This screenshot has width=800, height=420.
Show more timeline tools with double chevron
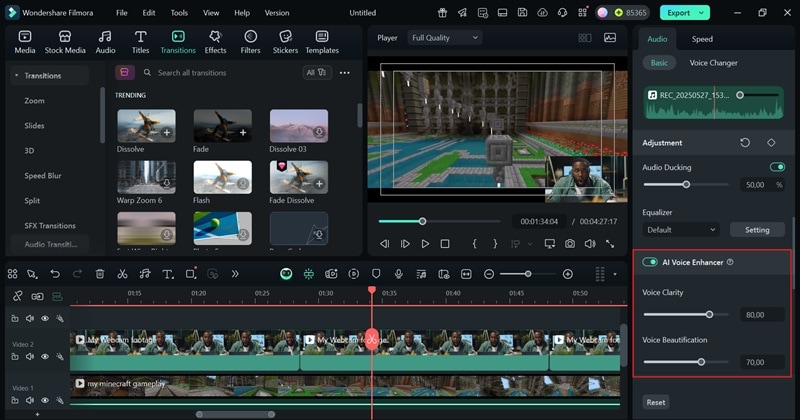point(235,274)
